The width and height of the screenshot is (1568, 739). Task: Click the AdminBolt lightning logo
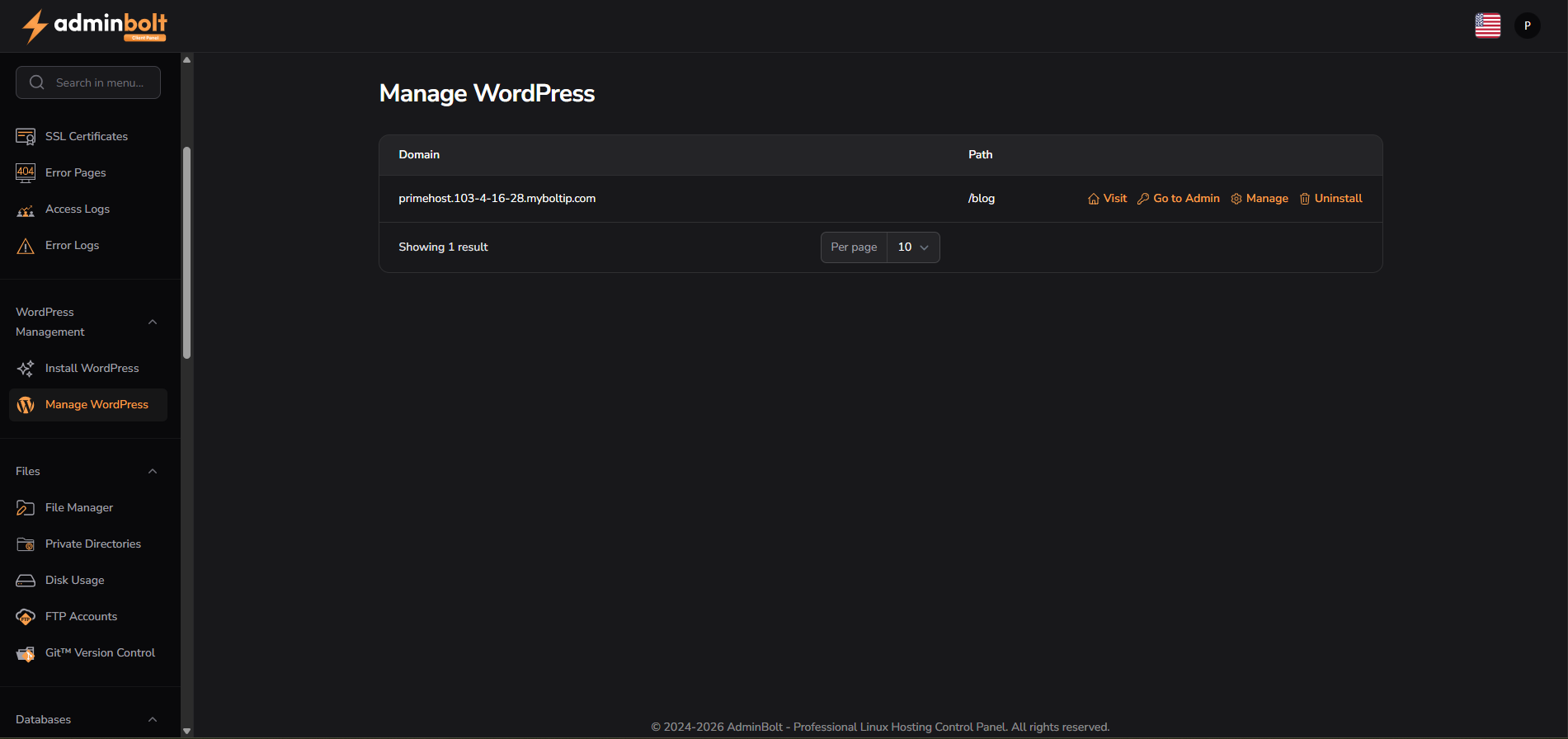point(94,26)
